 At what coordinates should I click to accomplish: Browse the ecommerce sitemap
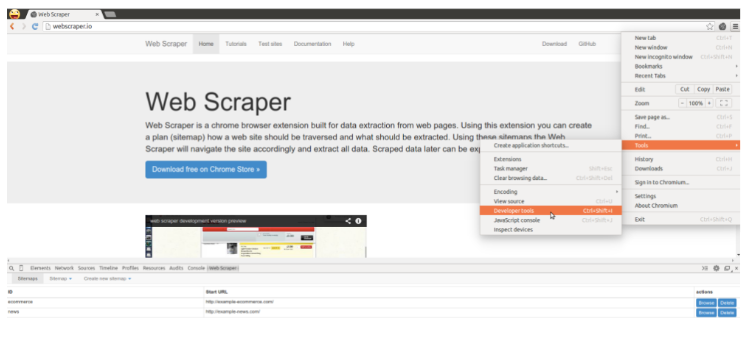(x=706, y=303)
